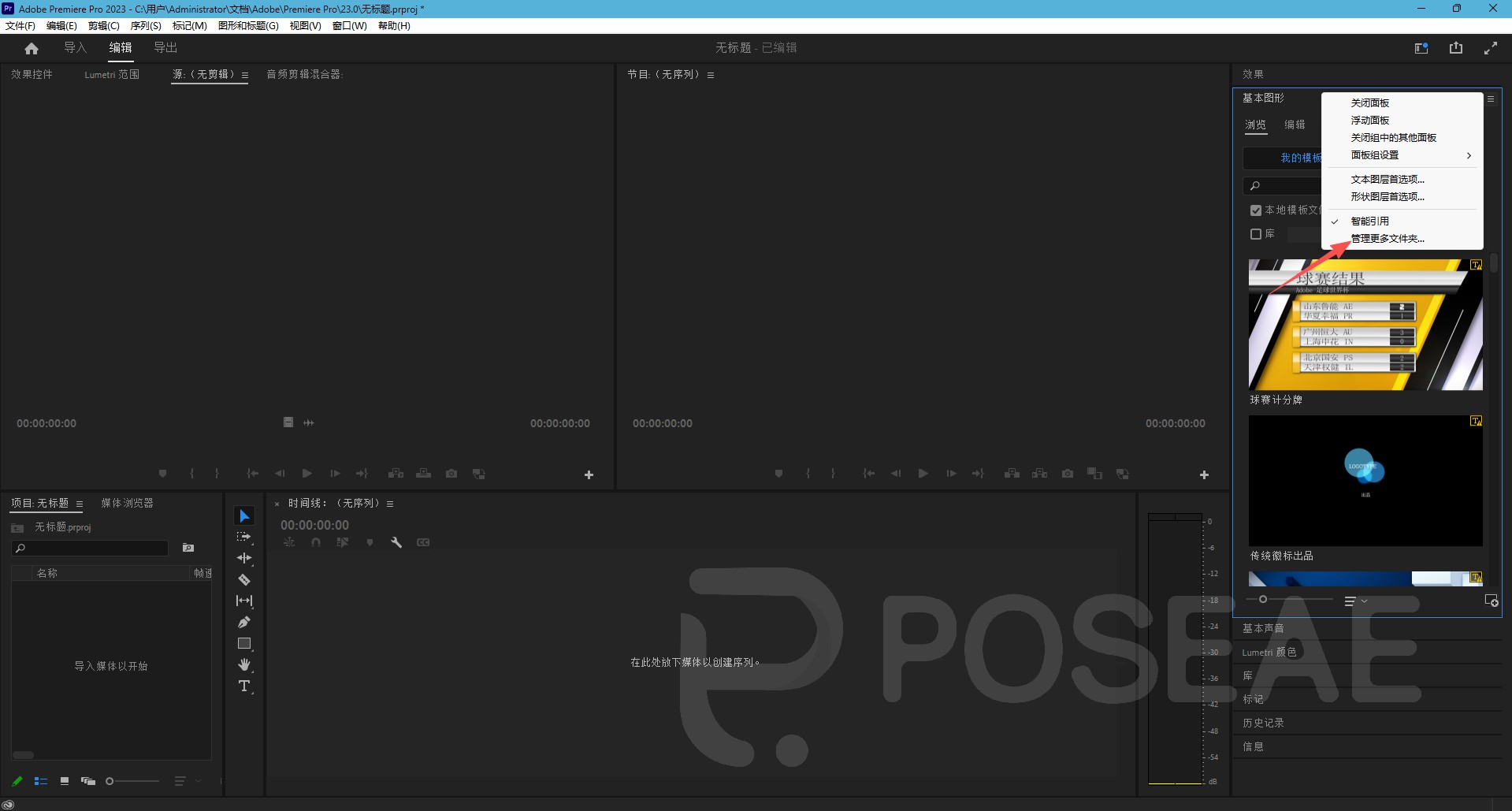Image resolution: width=1512 pixels, height=811 pixels.
Task: Play in Program monitor
Action: 923,474
